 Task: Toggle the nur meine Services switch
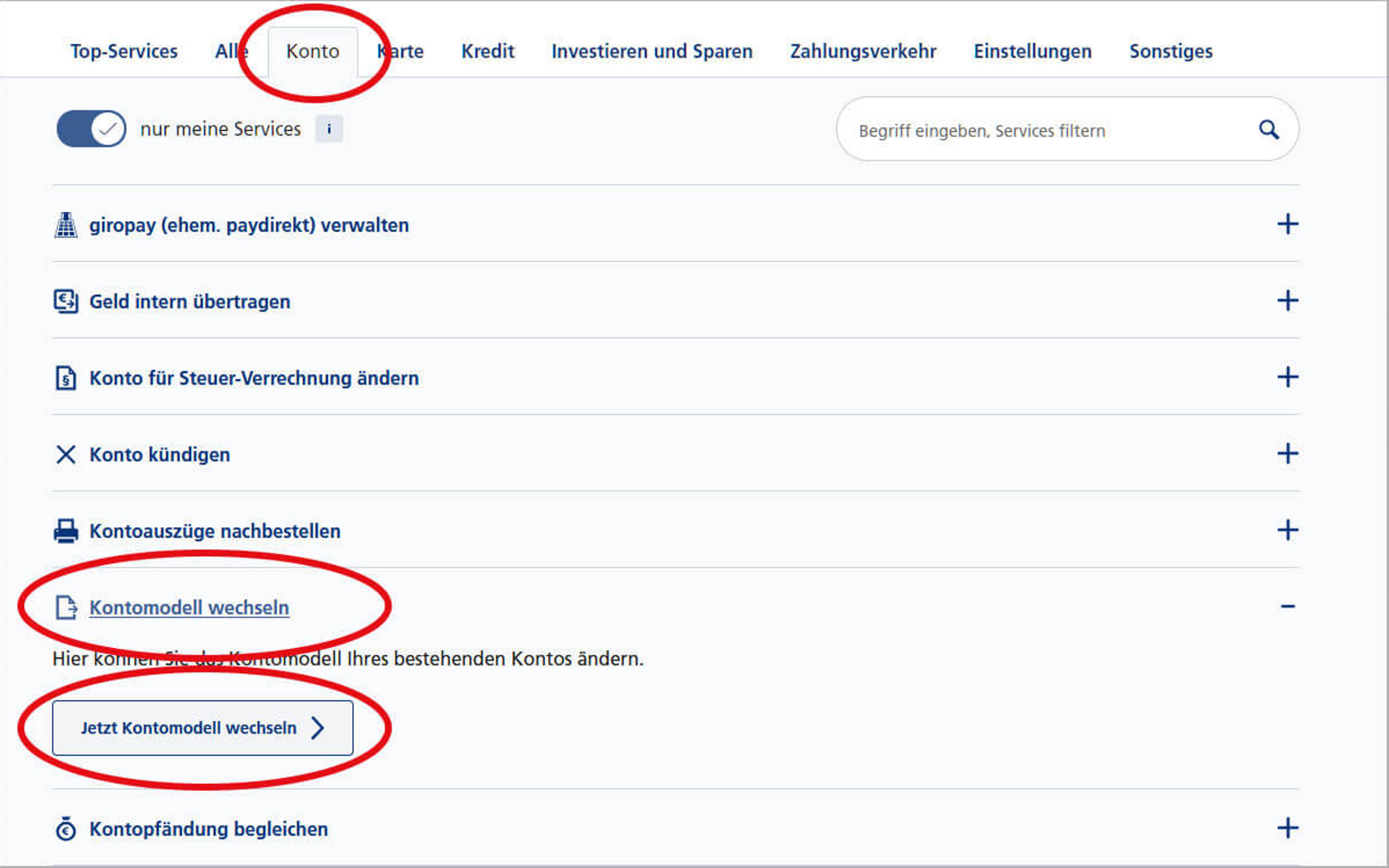[x=91, y=129]
